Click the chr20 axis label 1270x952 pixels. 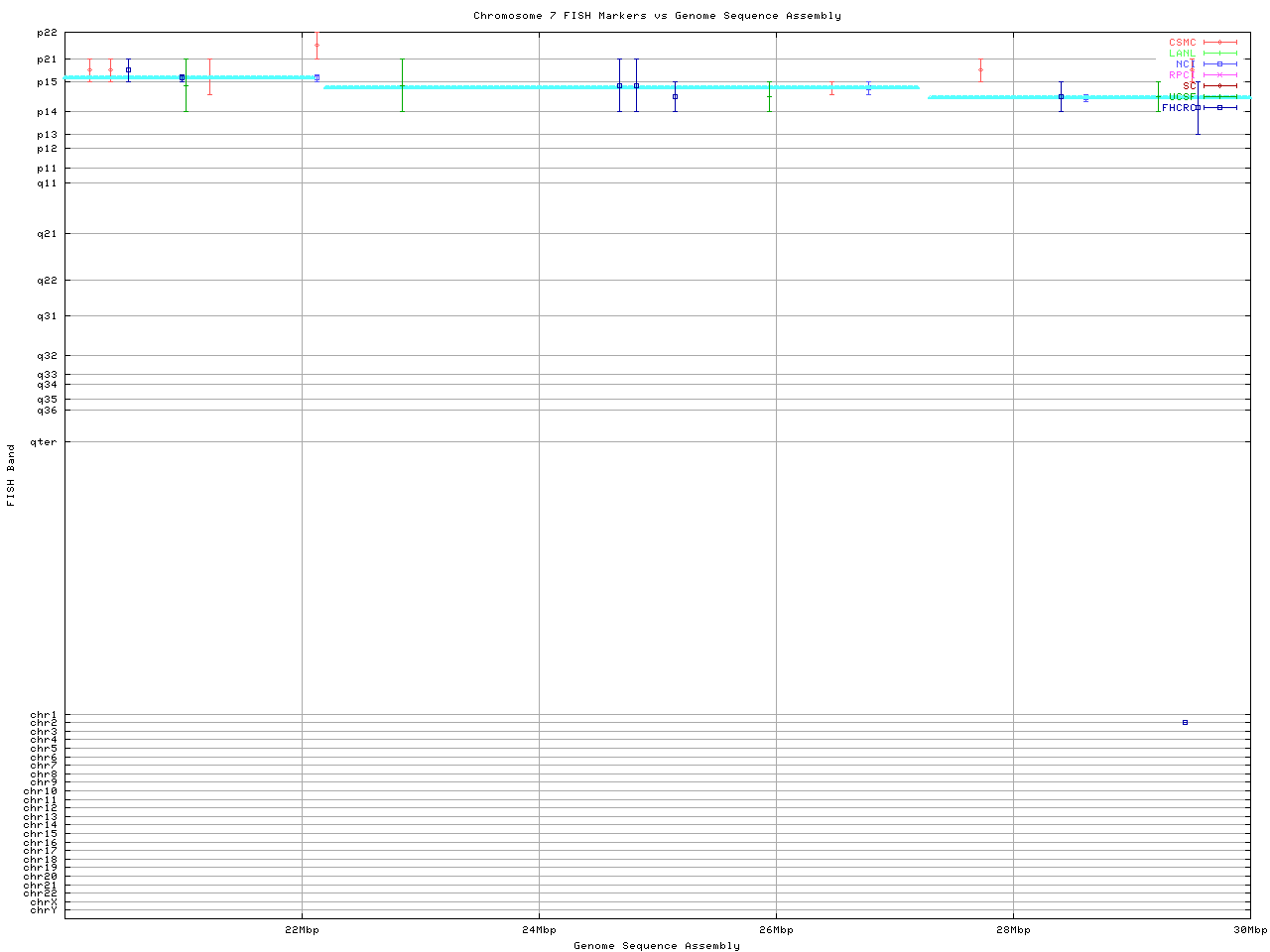point(41,877)
